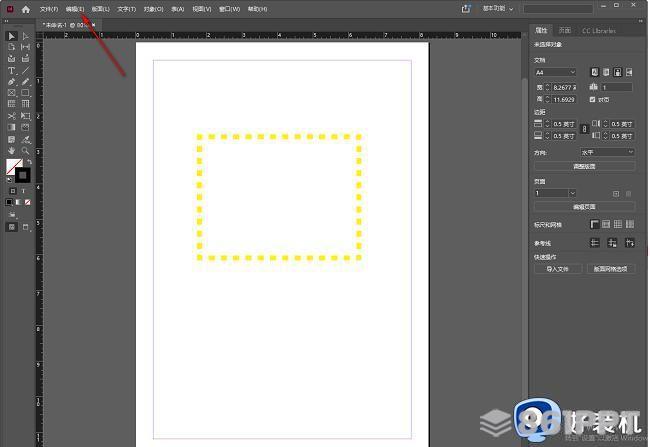Select the Content Collector tool
This screenshot has height=447, width=650.
click(12, 58)
